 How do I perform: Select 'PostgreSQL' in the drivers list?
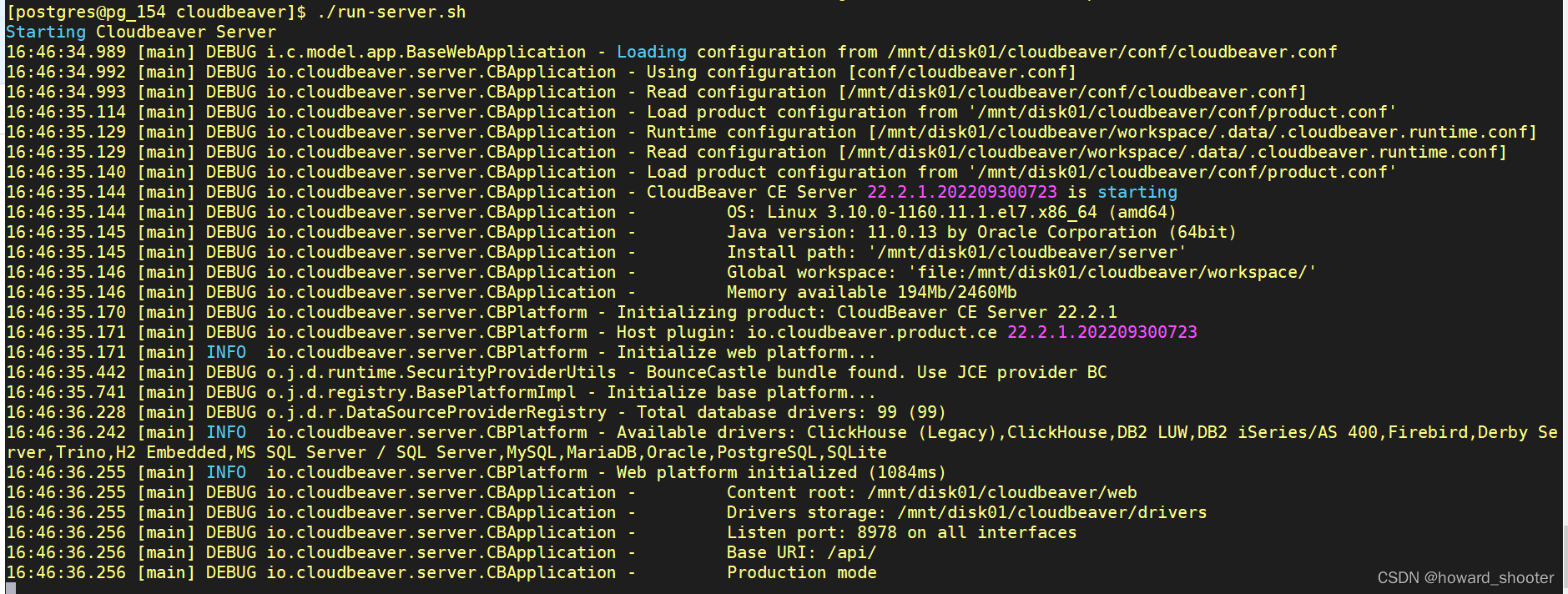[767, 453]
